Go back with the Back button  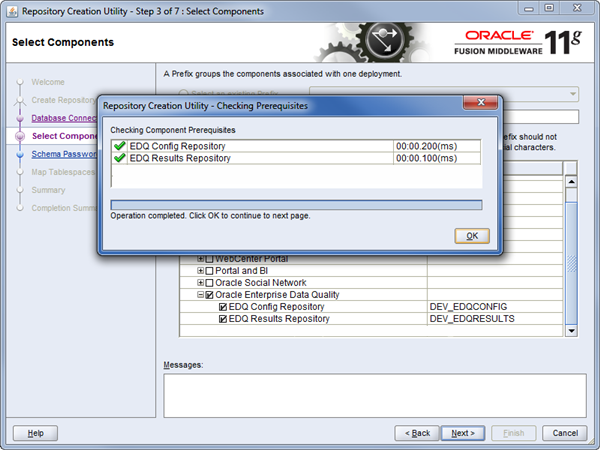[417, 433]
